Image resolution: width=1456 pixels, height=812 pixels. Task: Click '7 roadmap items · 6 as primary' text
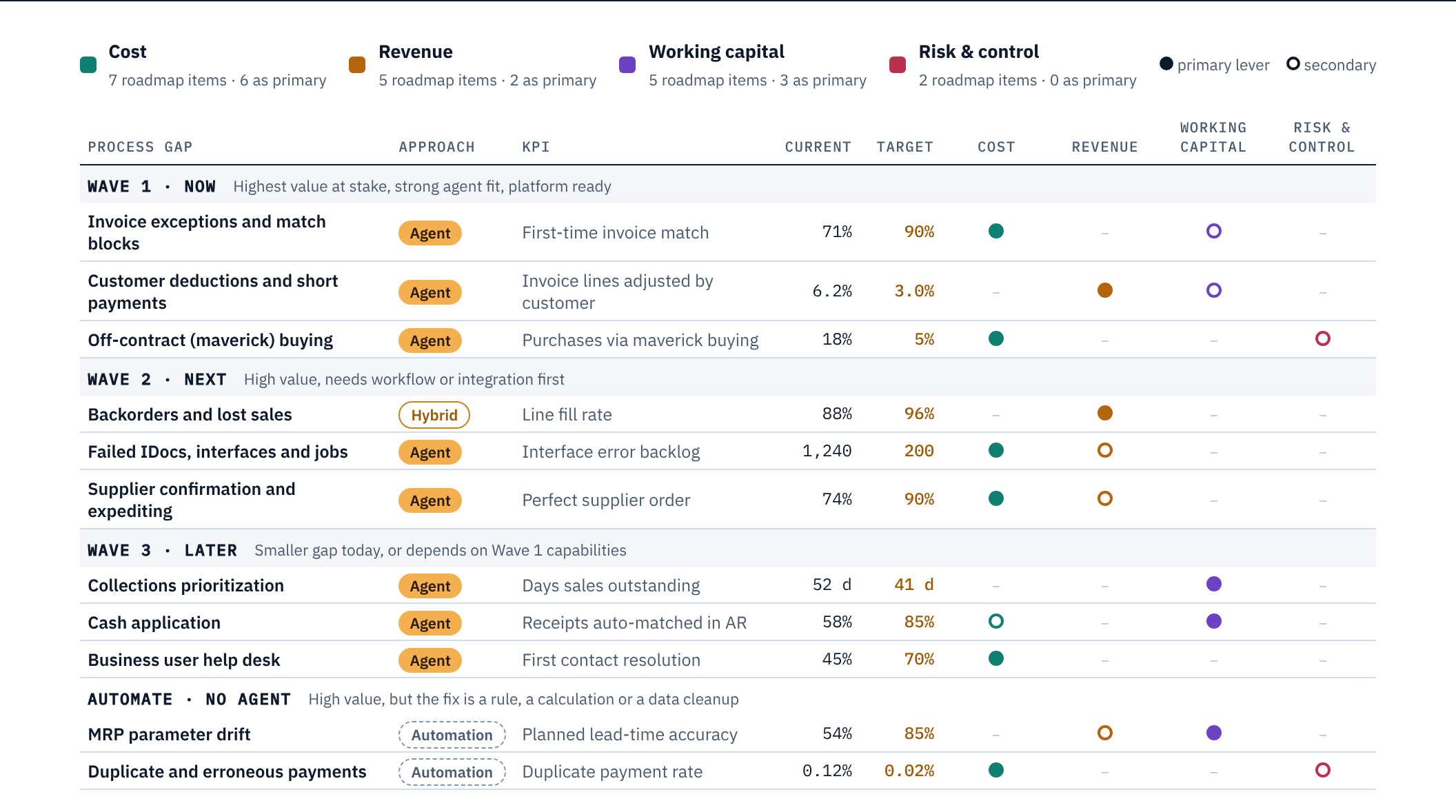coord(218,81)
